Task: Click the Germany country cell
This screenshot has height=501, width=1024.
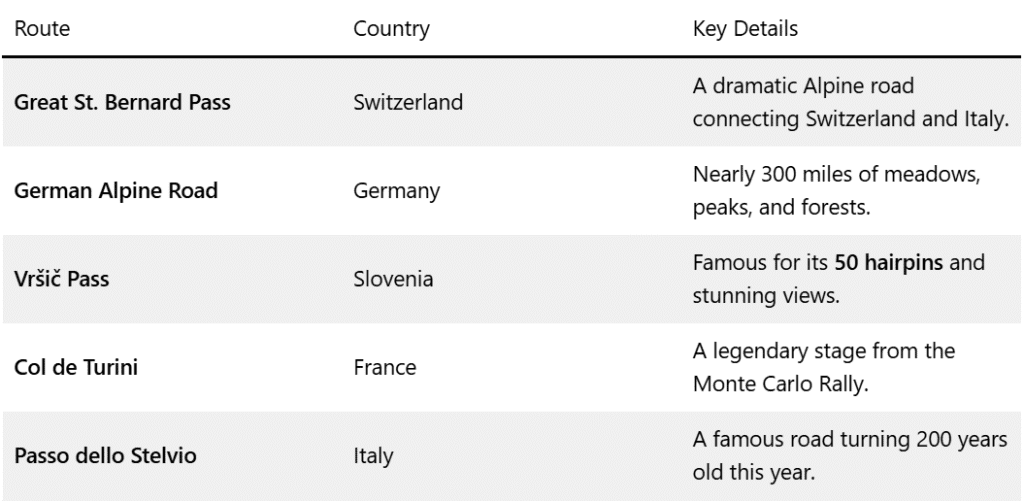Action: click(x=397, y=190)
